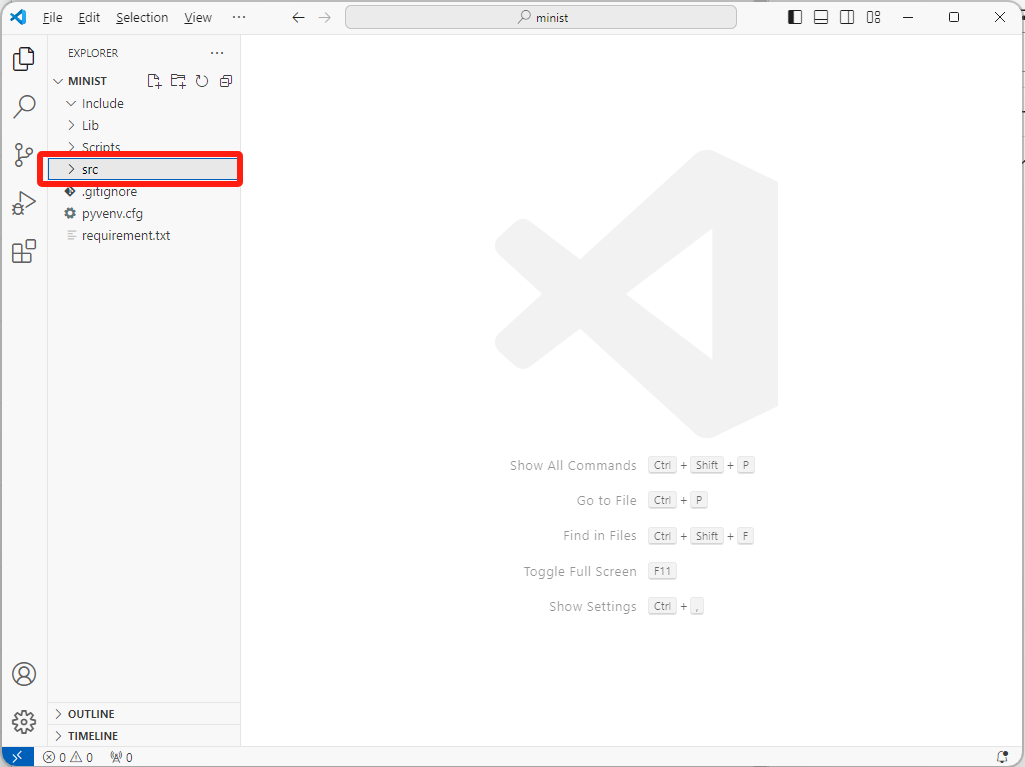Minimize the VS Code window

click(x=907, y=17)
